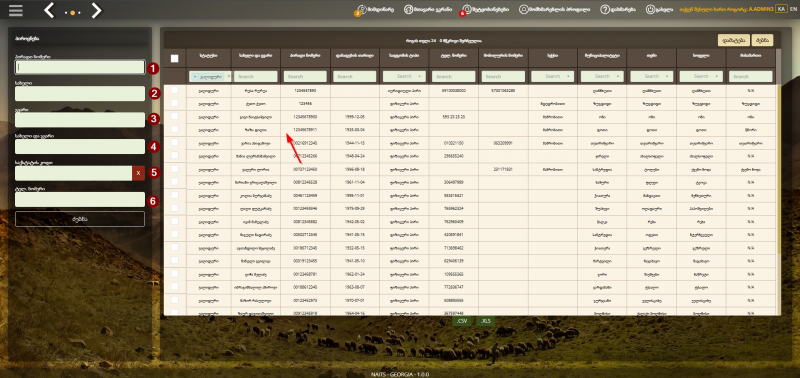Click the phone cell 010021150
This screenshot has width=800, height=378.
coord(454,143)
